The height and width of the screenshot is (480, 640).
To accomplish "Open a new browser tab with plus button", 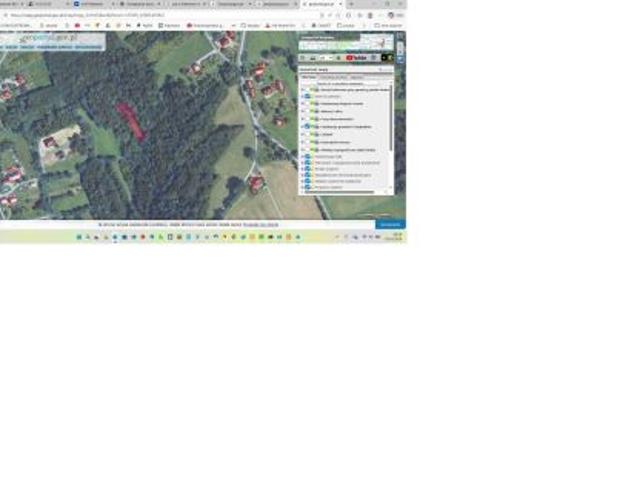I will (x=351, y=4).
